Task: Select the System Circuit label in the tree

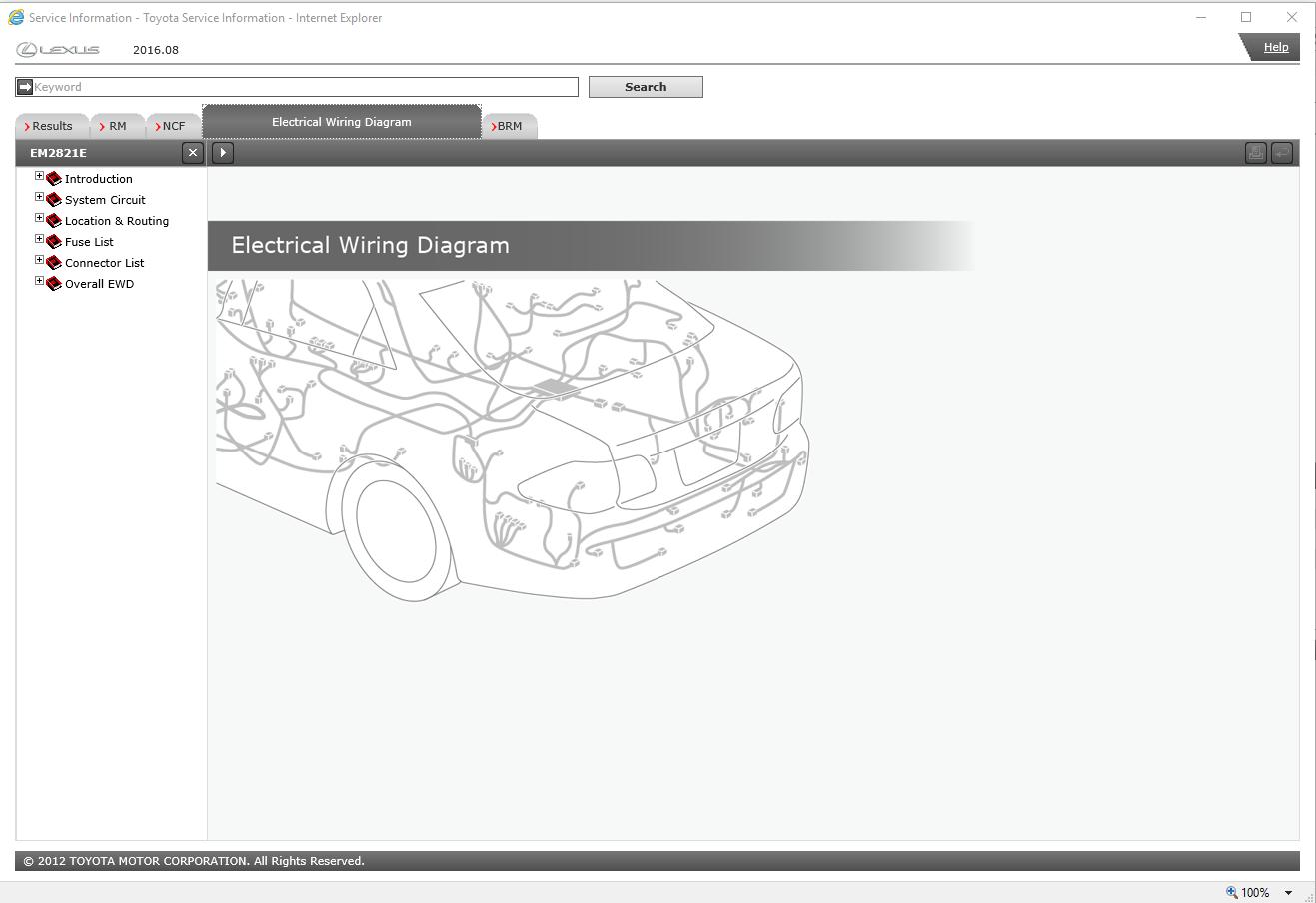Action: (x=105, y=200)
